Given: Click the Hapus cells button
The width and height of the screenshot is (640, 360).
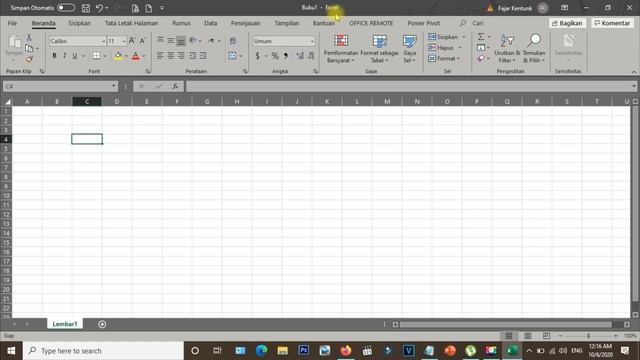Looking at the screenshot, I should pos(441,48).
